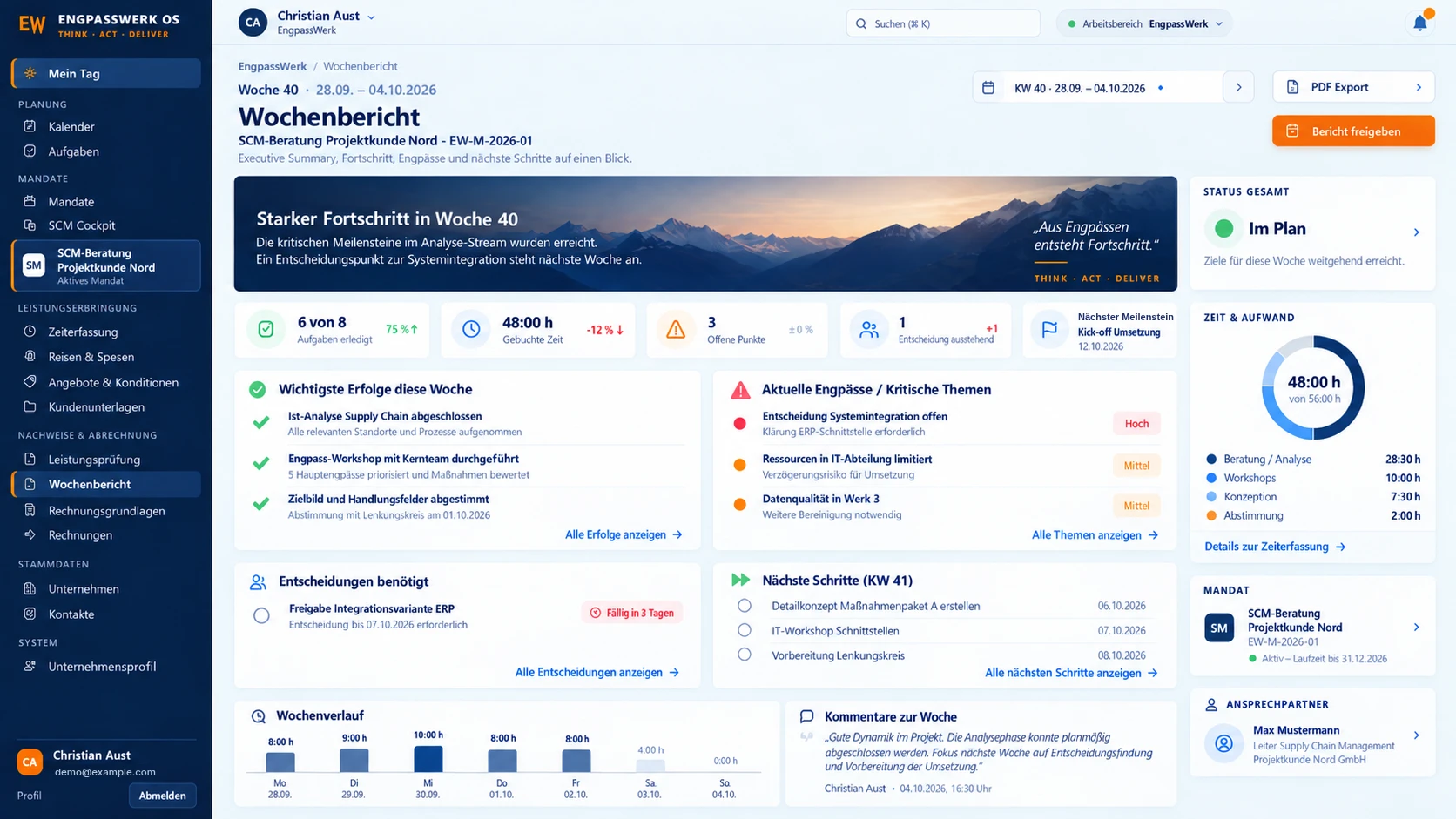The image size is (1456, 819).
Task: Follow Details zur Zeiterfassung link
Action: click(1275, 547)
